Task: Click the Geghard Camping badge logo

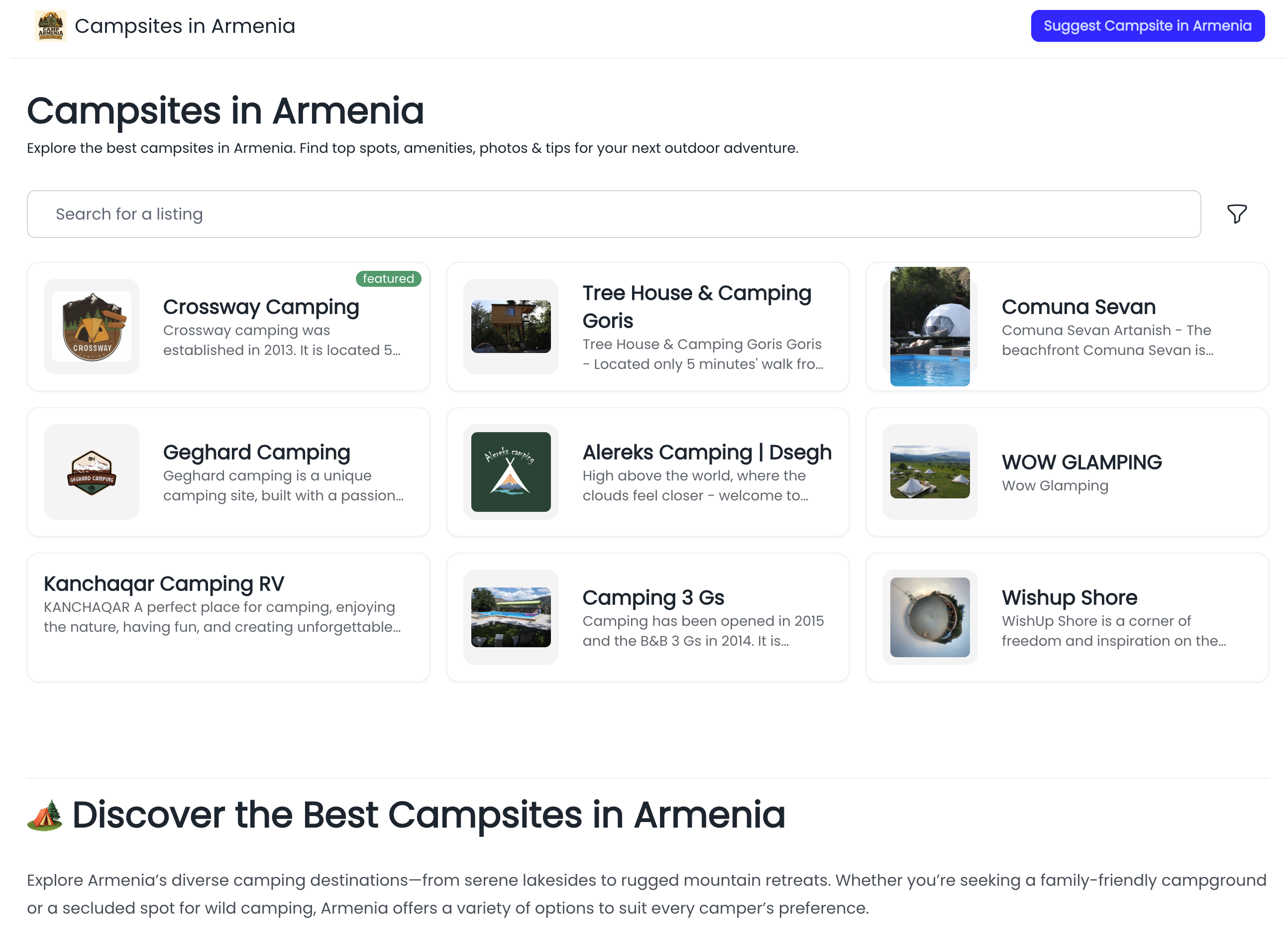Action: coord(91,471)
